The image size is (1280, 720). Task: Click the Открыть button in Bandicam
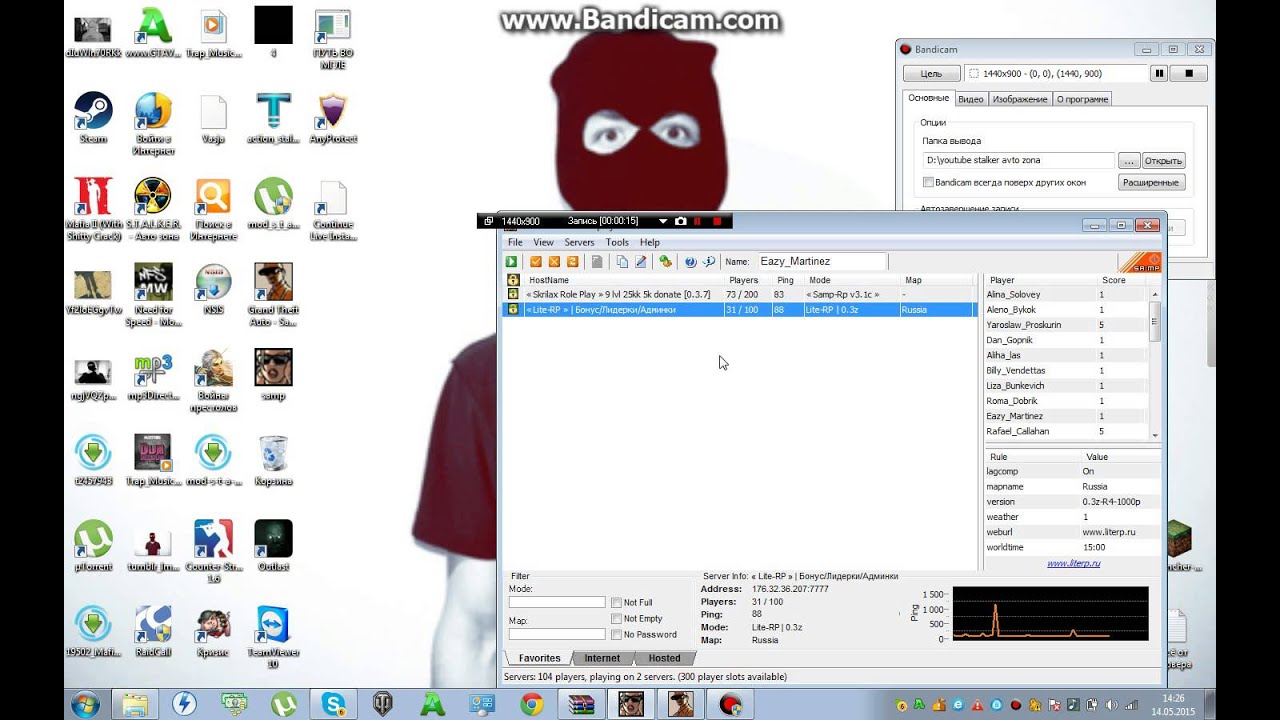tap(1163, 160)
